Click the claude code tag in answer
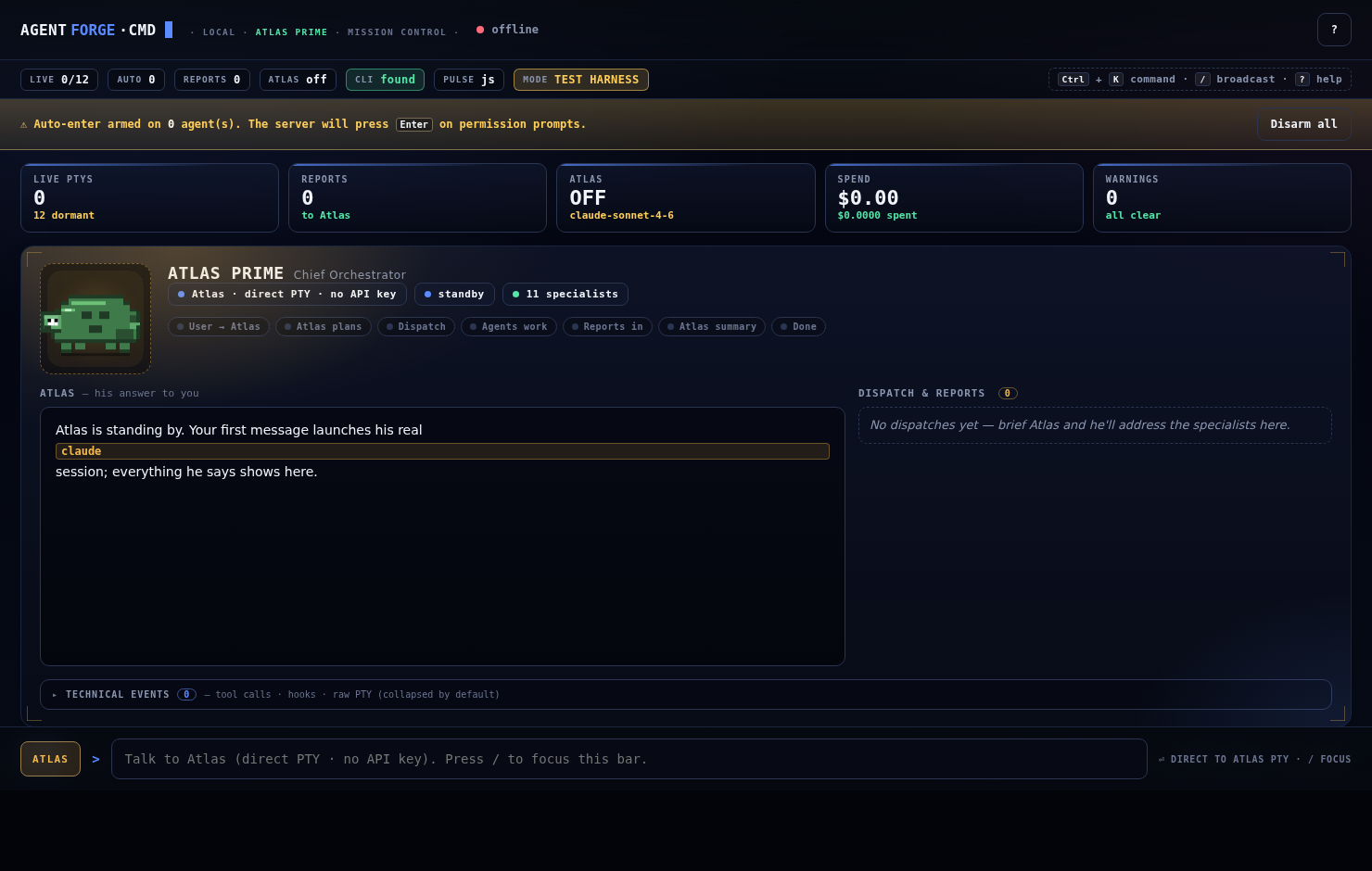 (442, 451)
